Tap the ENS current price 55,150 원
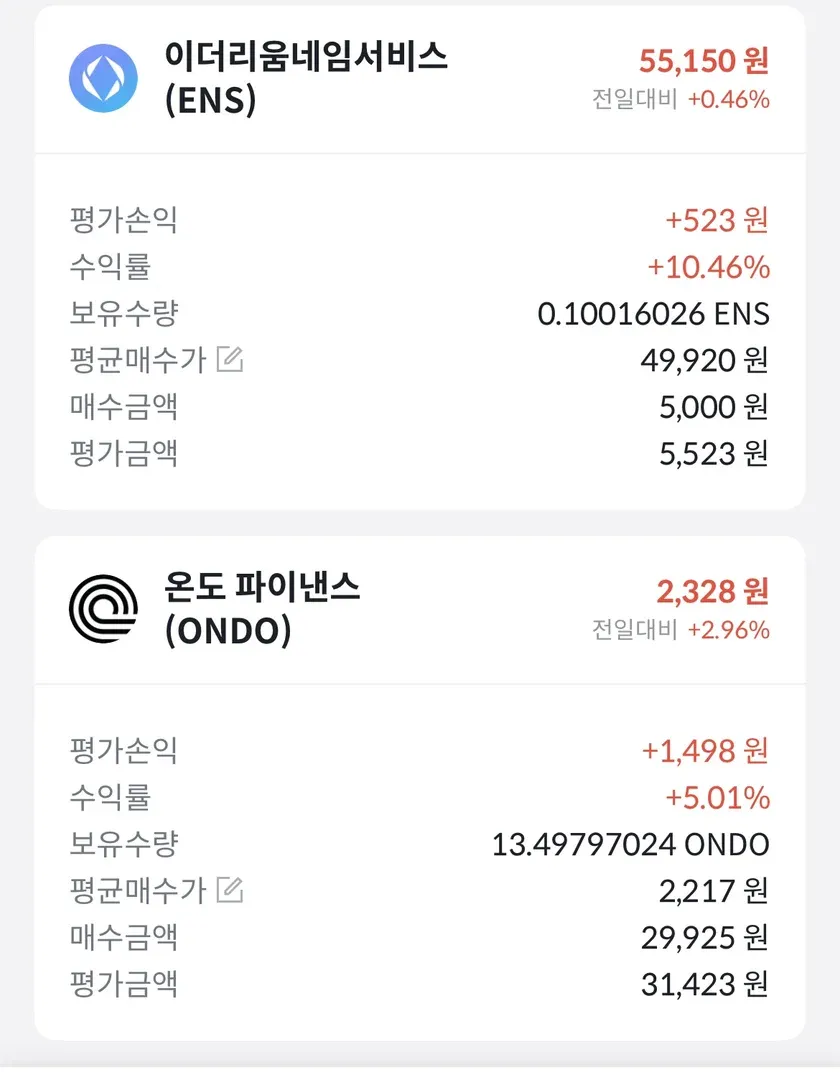Screen dimensions: 840x1080 pyautogui.click(x=704, y=61)
